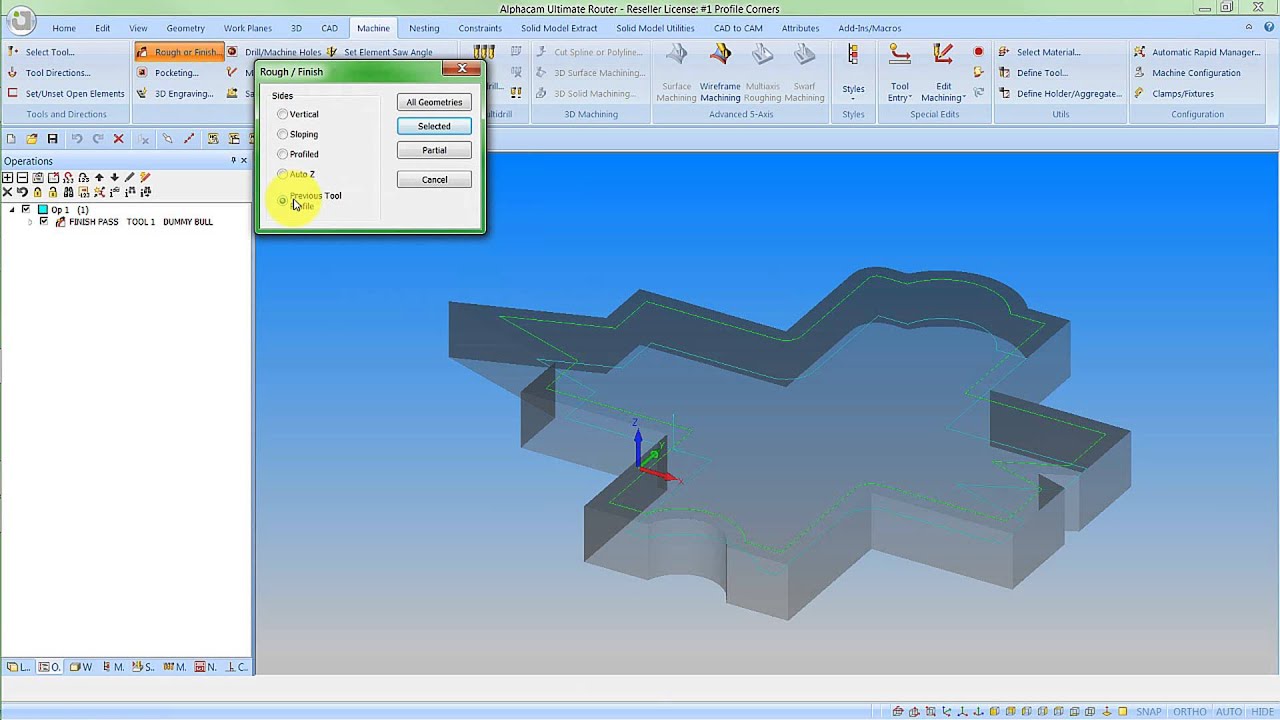Click the 3D Engraving ribbon command

click(175, 94)
